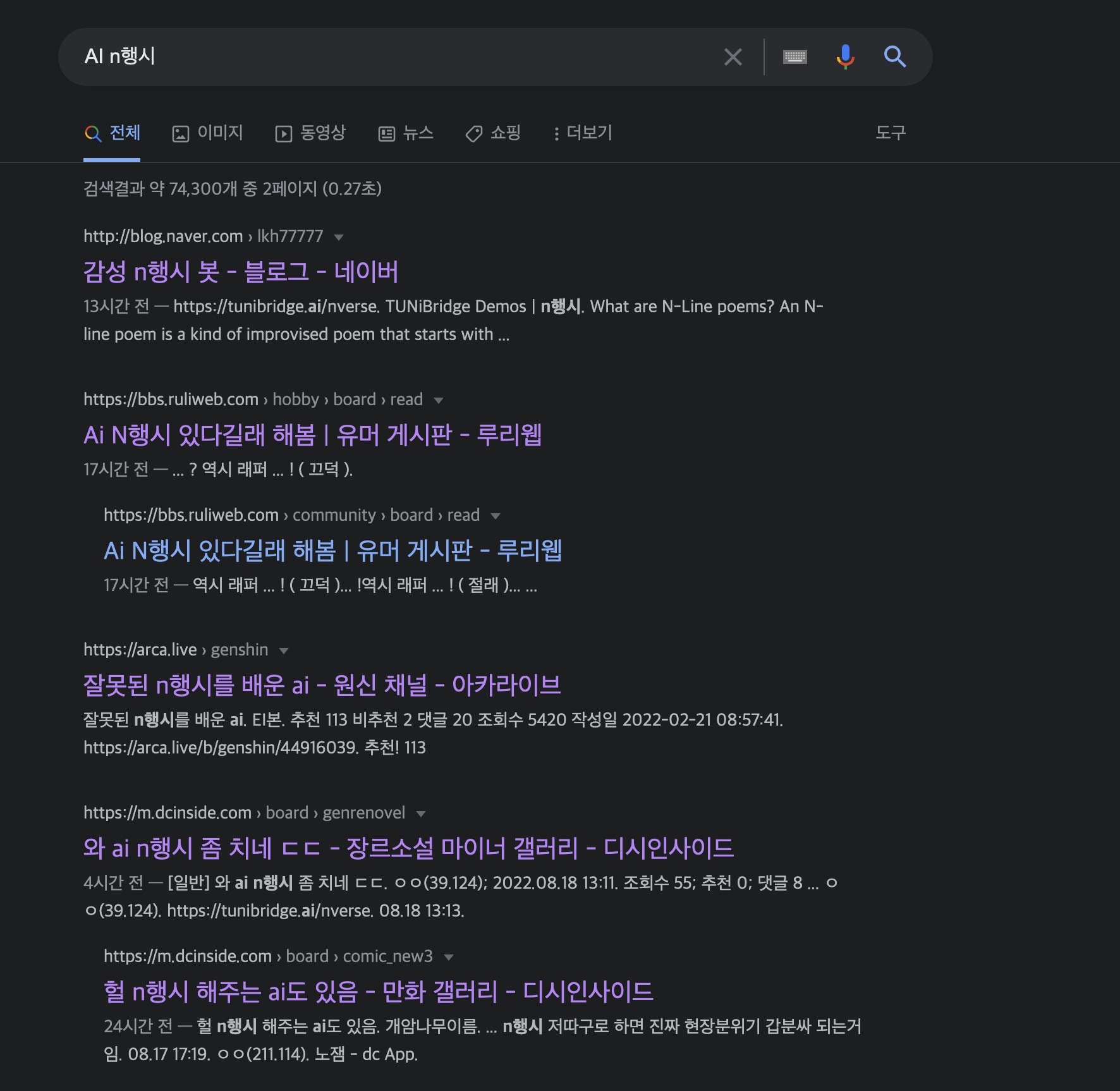Select the 전체 (All) results tab

[x=112, y=133]
